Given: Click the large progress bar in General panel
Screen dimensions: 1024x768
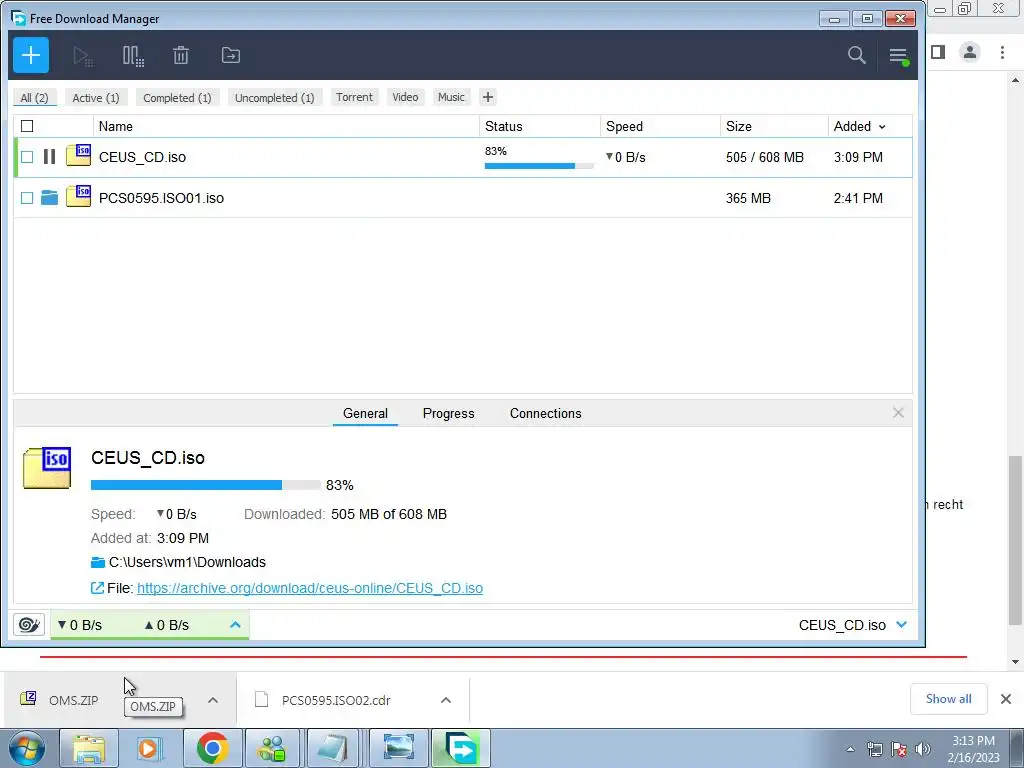Looking at the screenshot, I should coord(205,485).
